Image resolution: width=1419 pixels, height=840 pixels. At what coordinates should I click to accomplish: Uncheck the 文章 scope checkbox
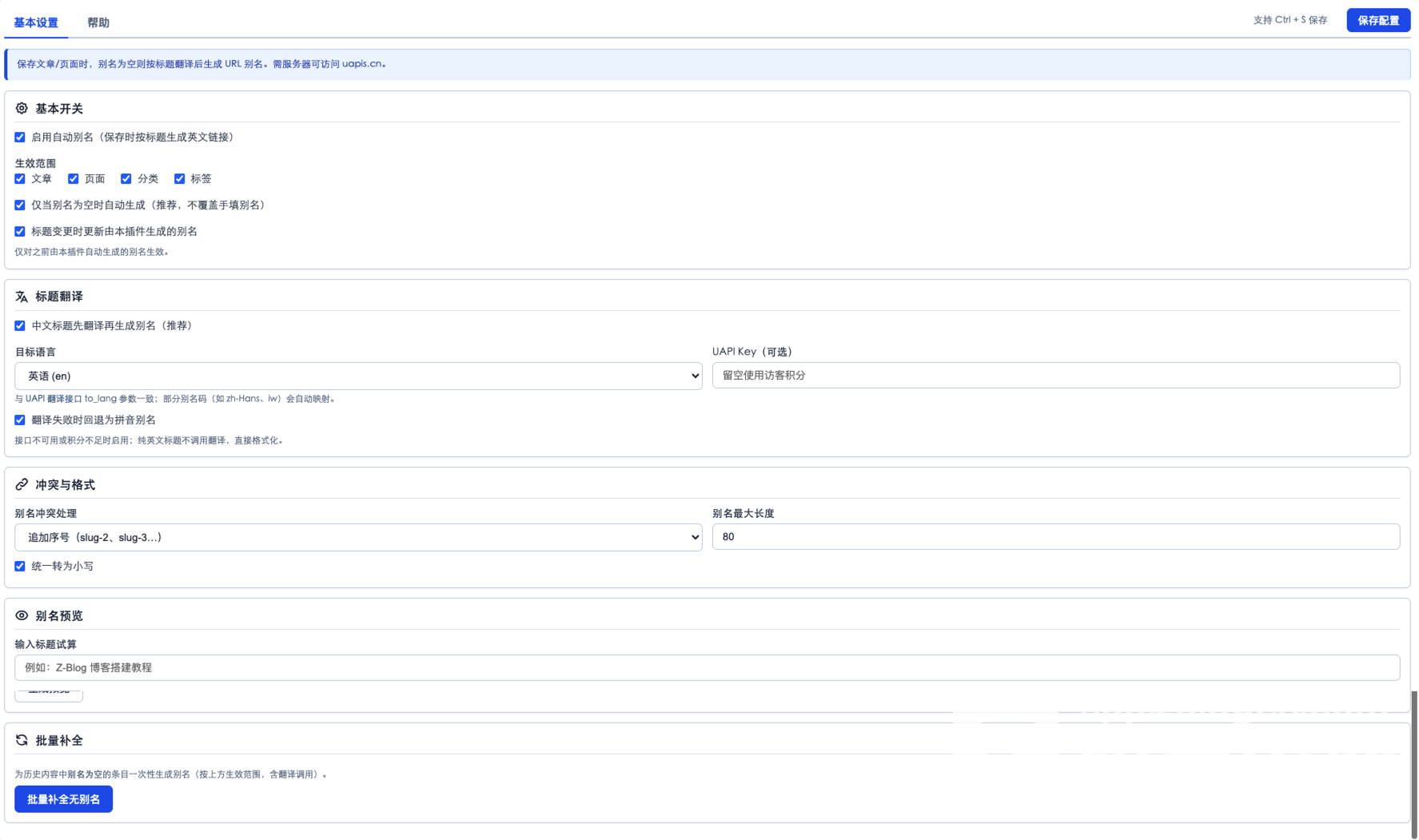pyautogui.click(x=20, y=179)
